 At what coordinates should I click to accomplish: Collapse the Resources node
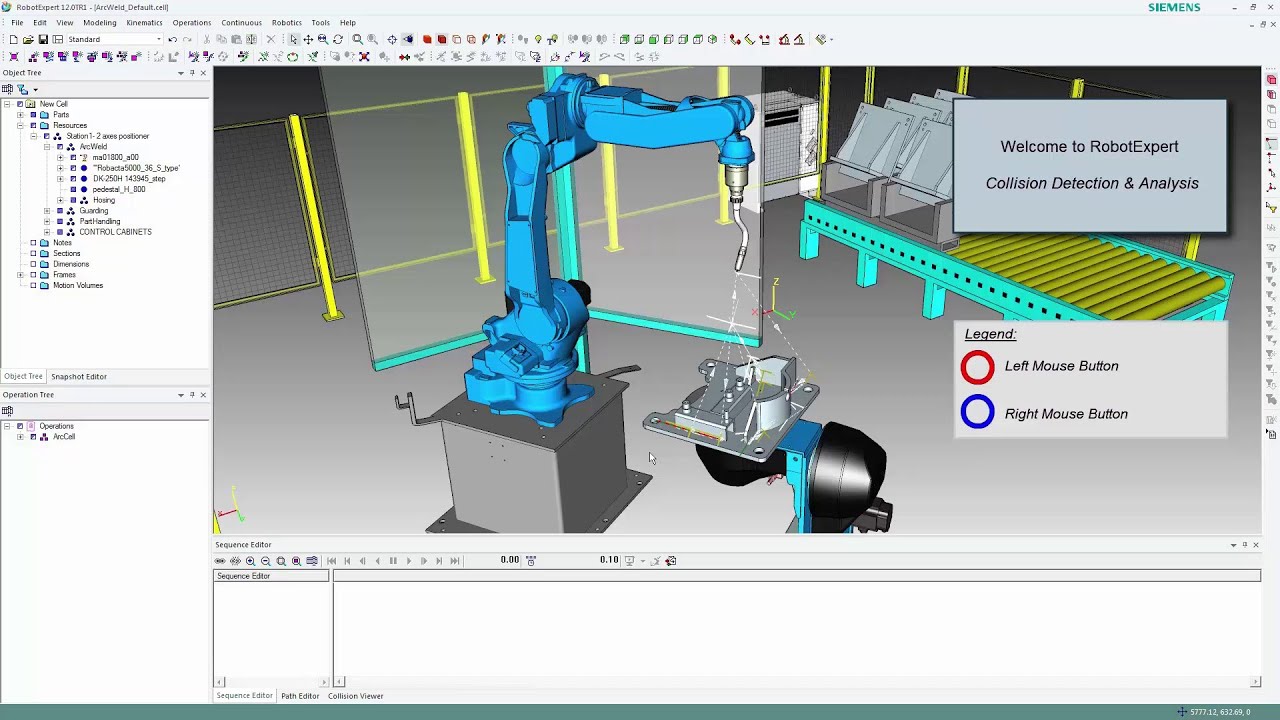(19, 125)
